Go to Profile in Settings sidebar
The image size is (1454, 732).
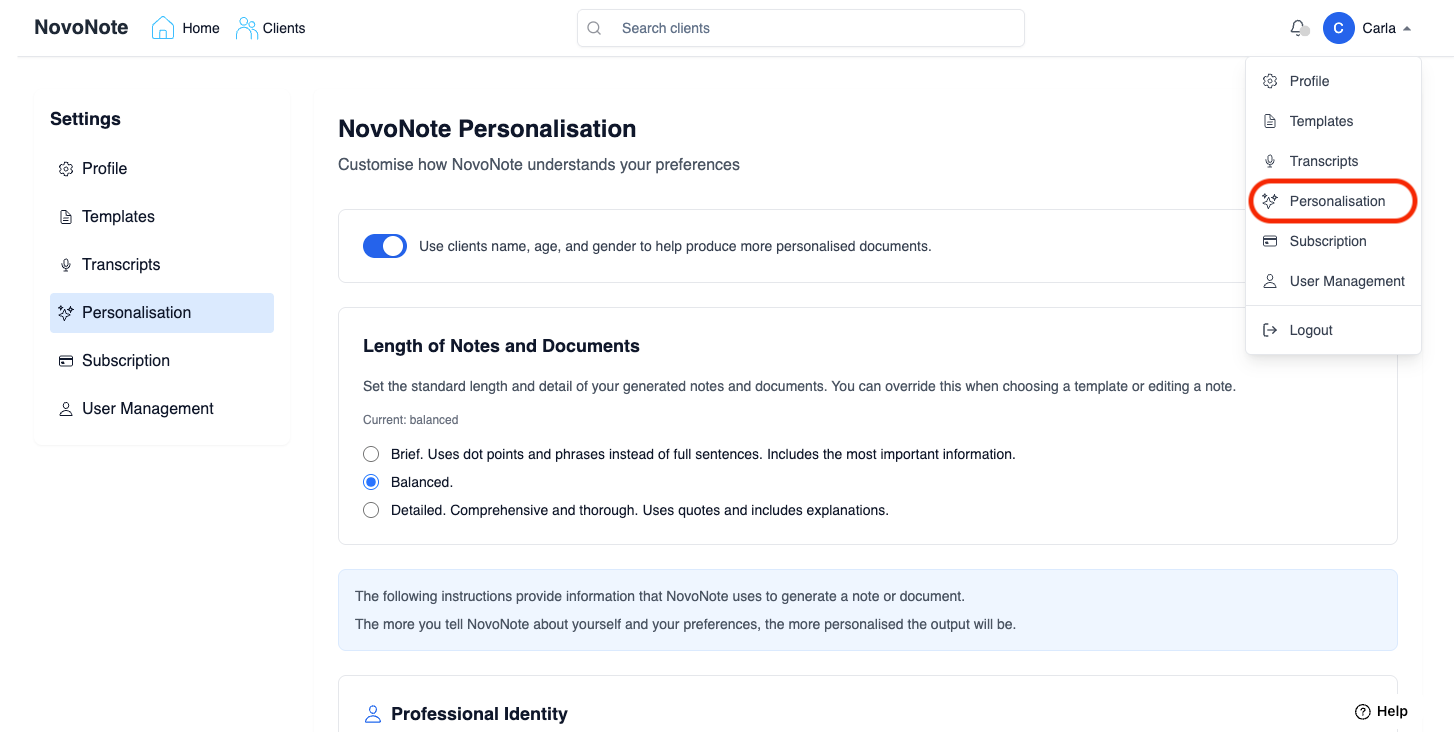104,169
